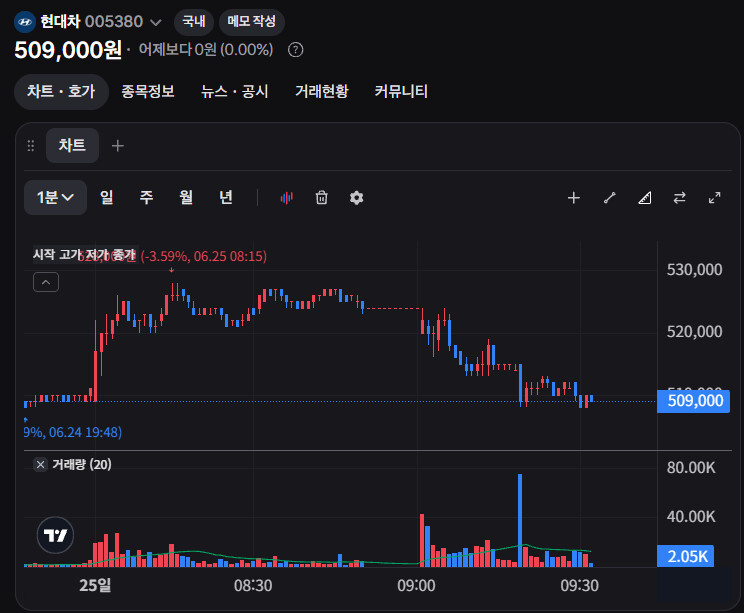744x613 pixels.
Task: Switch chart to yearly 년 interval
Action: coord(226,197)
